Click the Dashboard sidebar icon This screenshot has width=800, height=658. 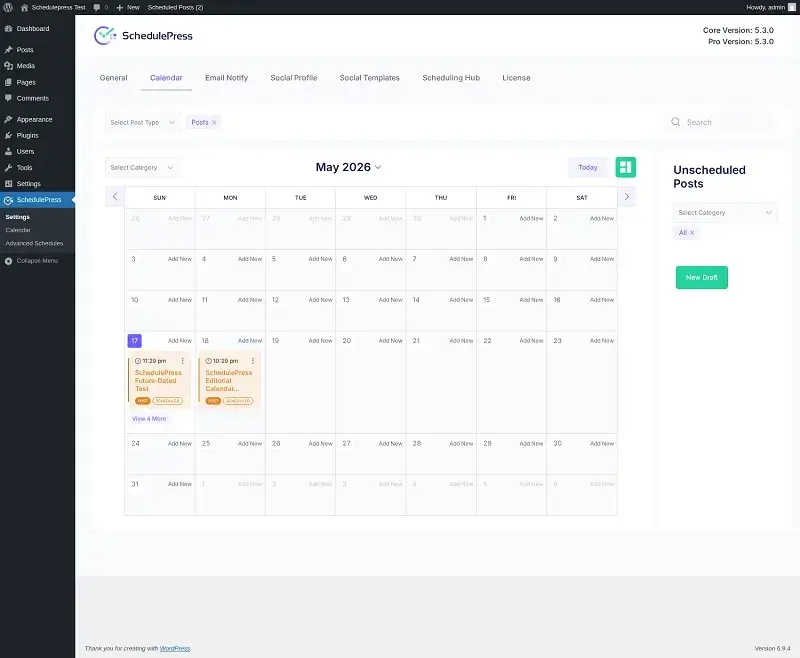8,29
